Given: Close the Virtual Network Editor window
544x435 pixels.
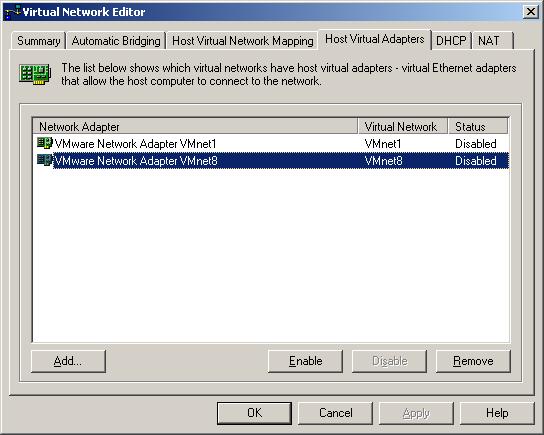Looking at the screenshot, I should 530,12.
